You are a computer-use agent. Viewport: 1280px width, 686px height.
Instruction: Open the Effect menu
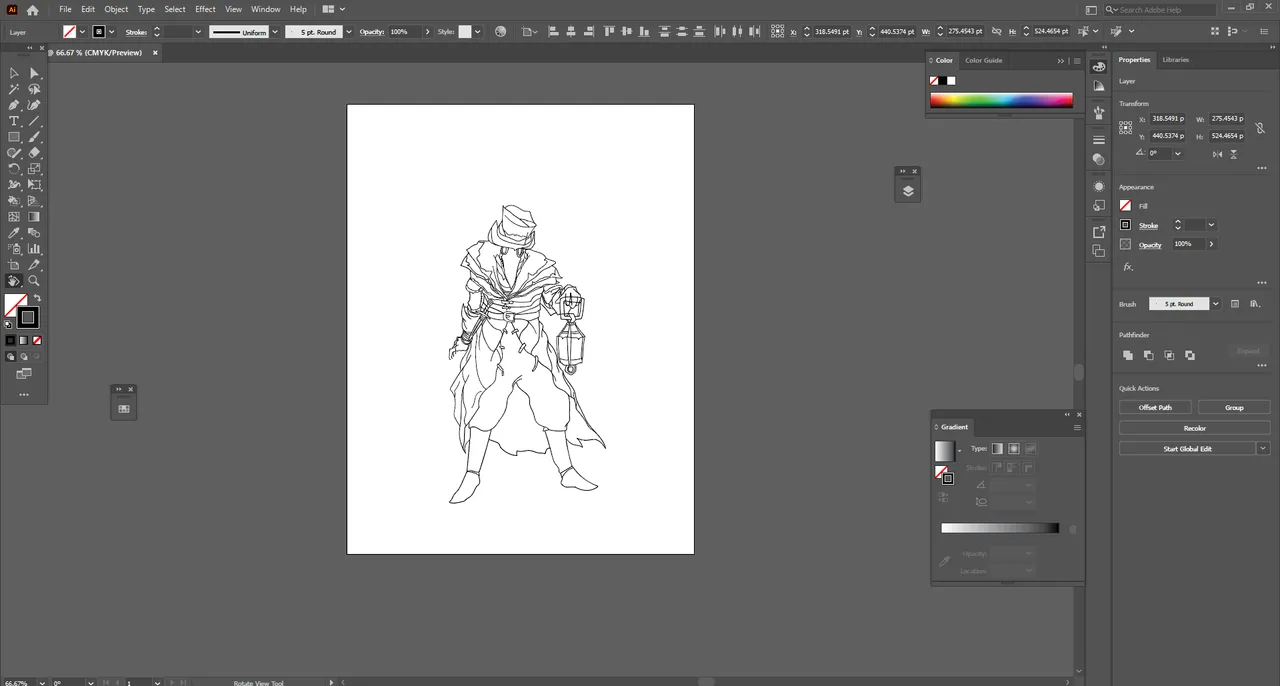[205, 10]
